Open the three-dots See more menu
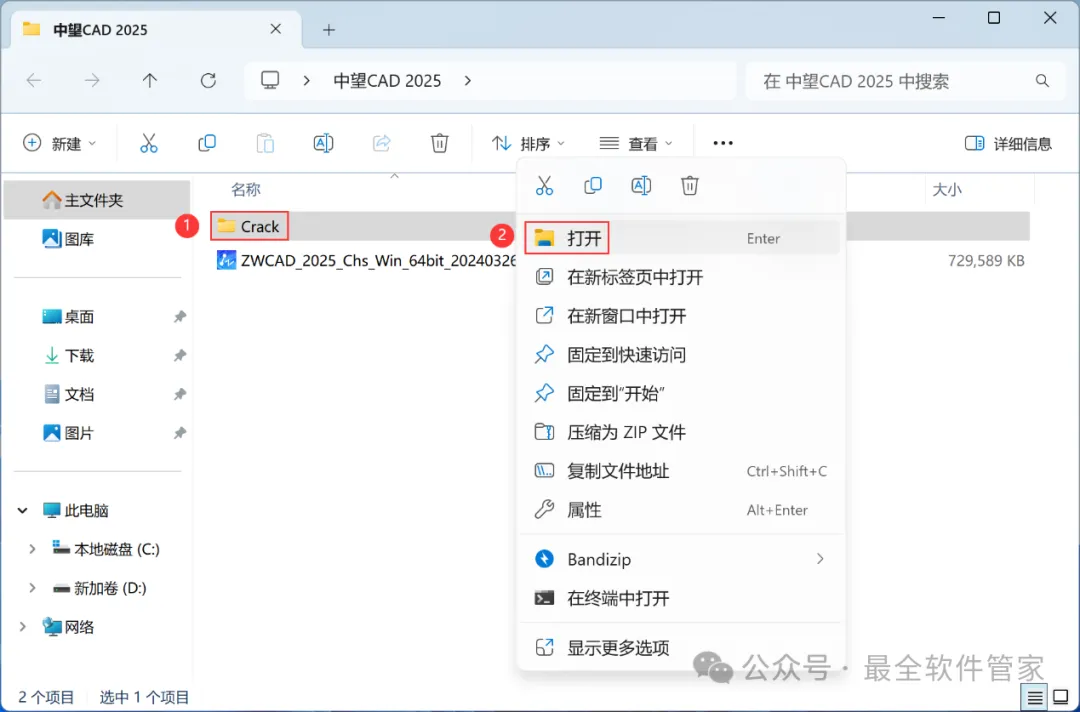Screen dimensions: 1080x712 coord(723,143)
